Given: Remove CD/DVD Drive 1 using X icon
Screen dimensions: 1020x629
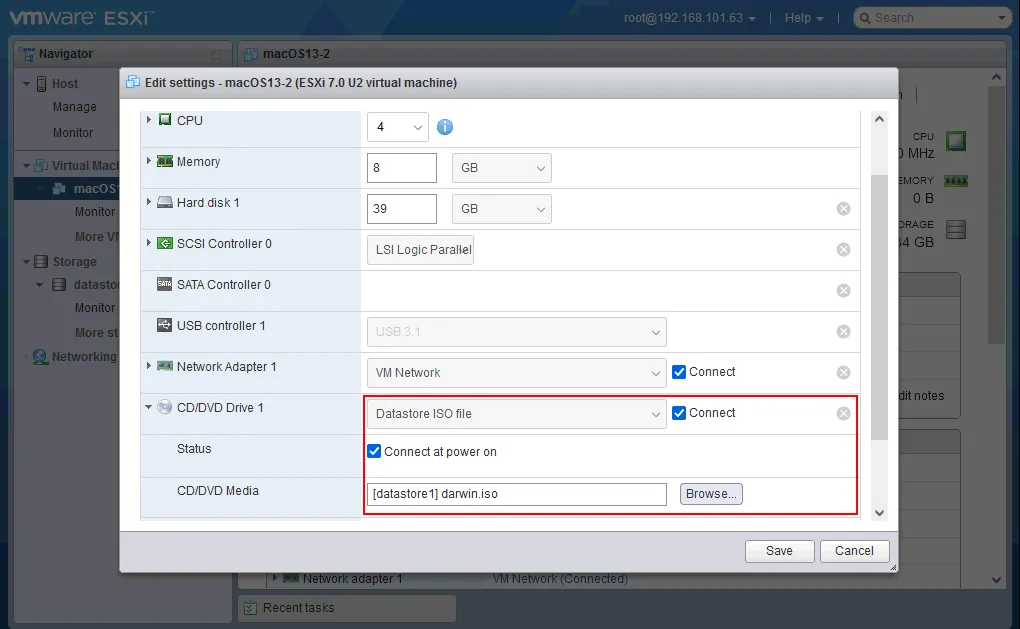Looking at the screenshot, I should (843, 414).
